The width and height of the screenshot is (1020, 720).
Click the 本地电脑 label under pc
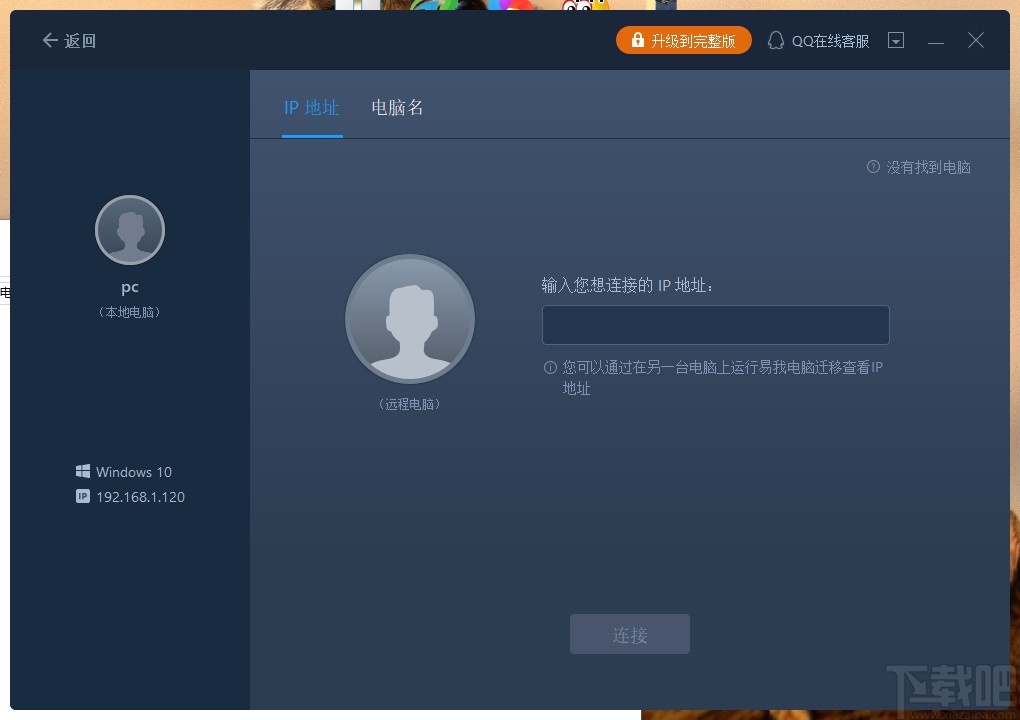coord(129,311)
